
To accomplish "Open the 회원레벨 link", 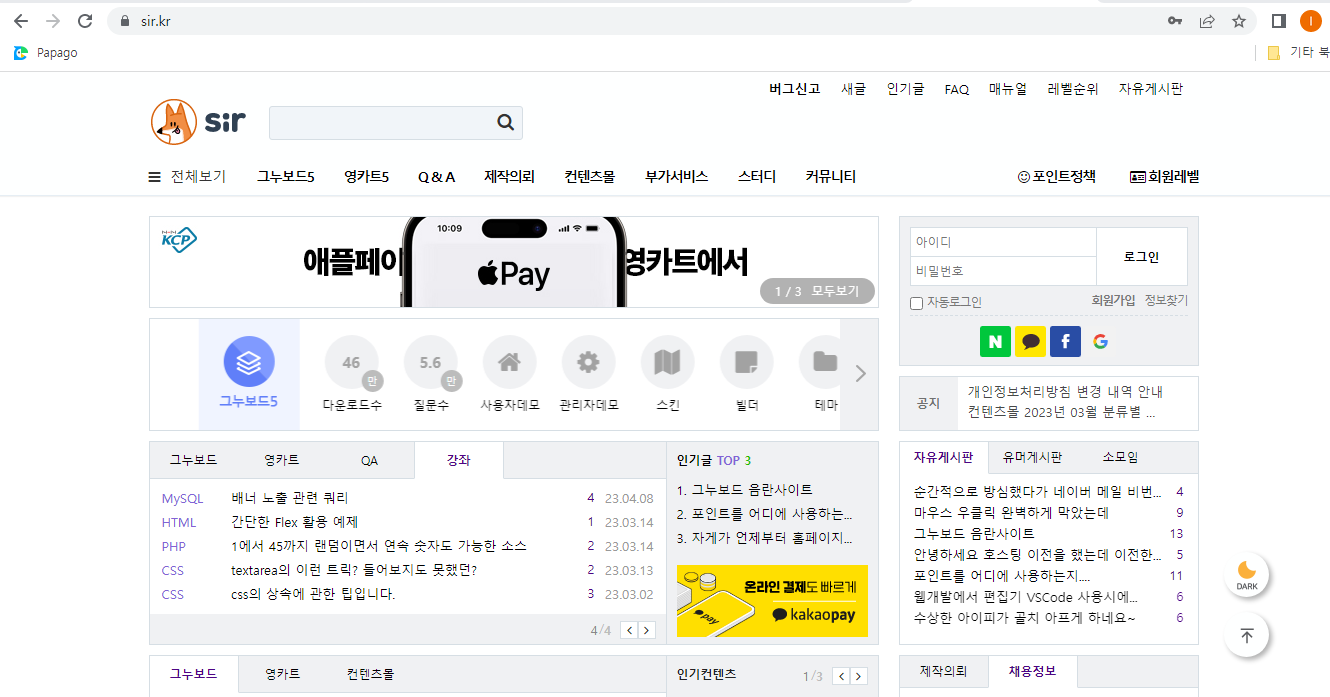I will tap(1164, 177).
